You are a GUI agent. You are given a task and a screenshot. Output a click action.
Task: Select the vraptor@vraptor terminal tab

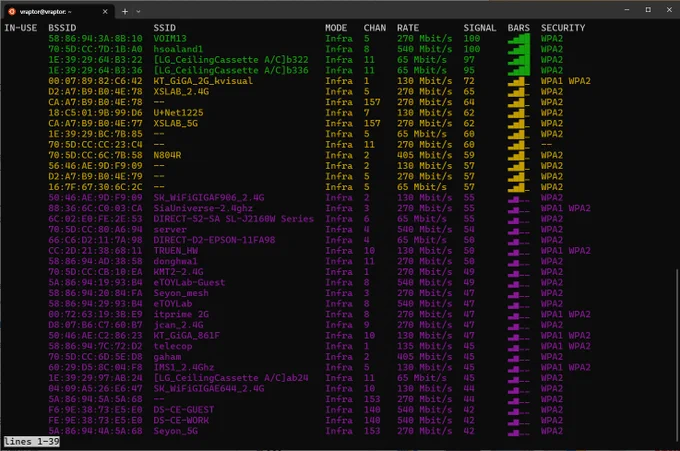(59, 12)
